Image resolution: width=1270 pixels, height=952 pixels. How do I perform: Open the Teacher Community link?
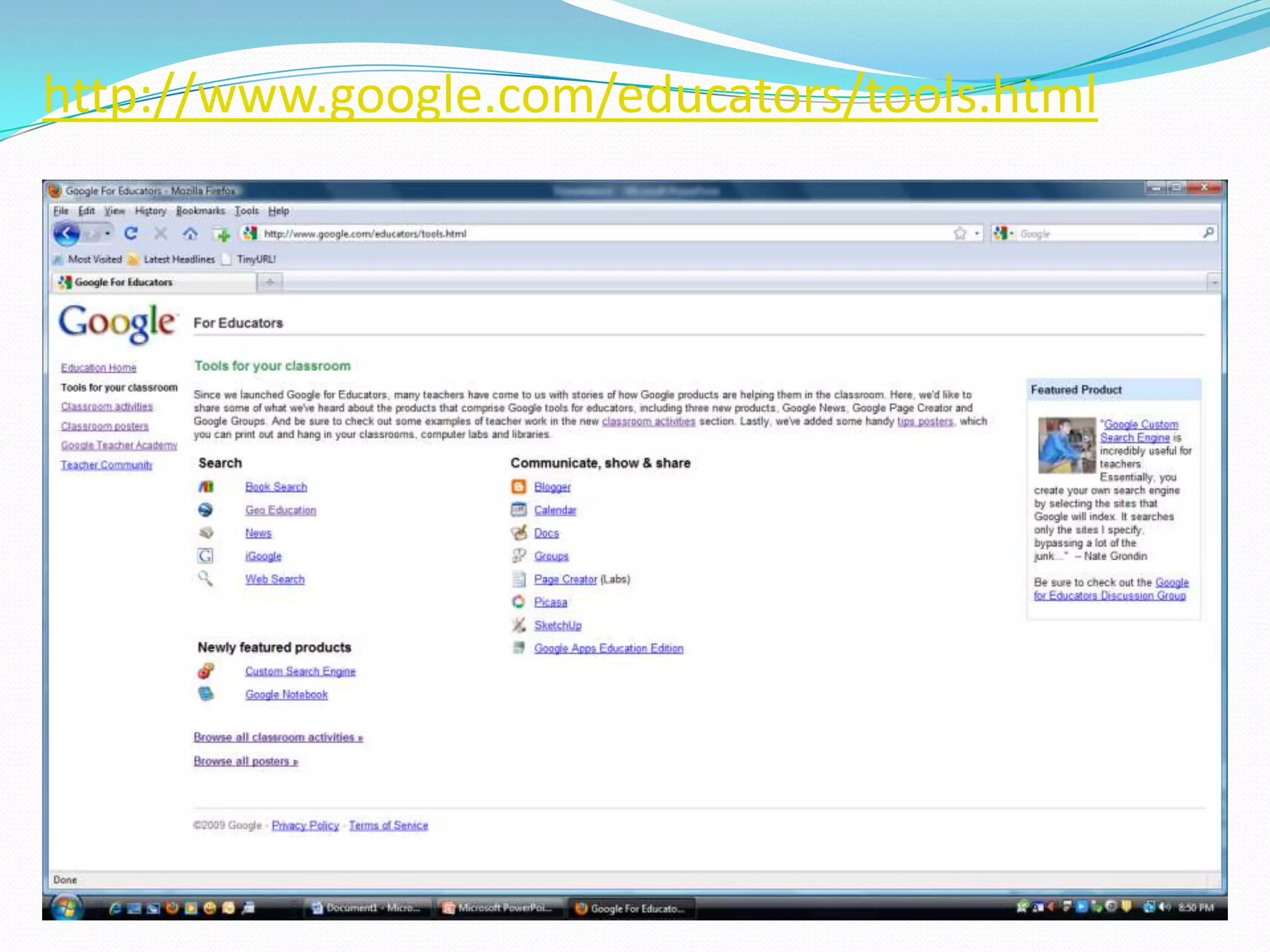coord(107,465)
